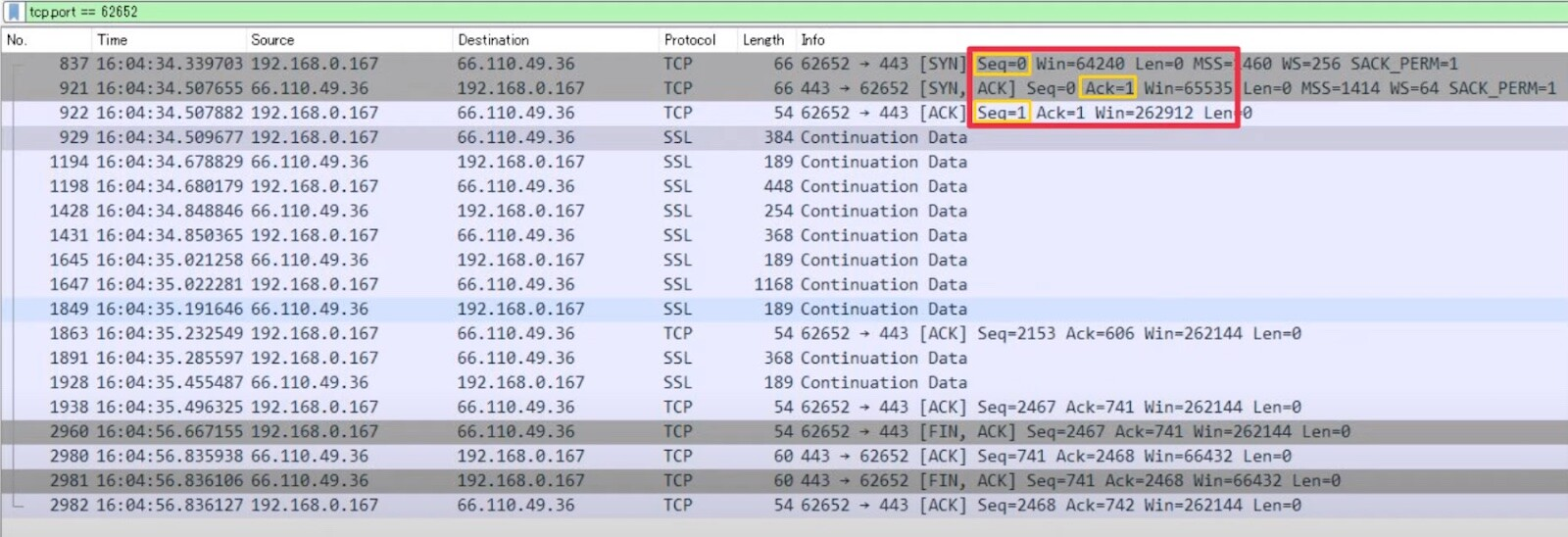The image size is (1568, 537).
Task: Click the Source column header
Action: (272, 40)
